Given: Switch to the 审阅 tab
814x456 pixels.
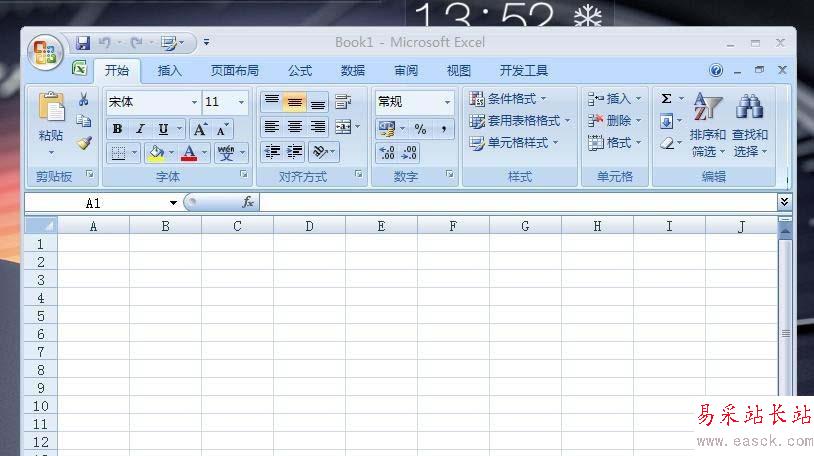Looking at the screenshot, I should [406, 71].
